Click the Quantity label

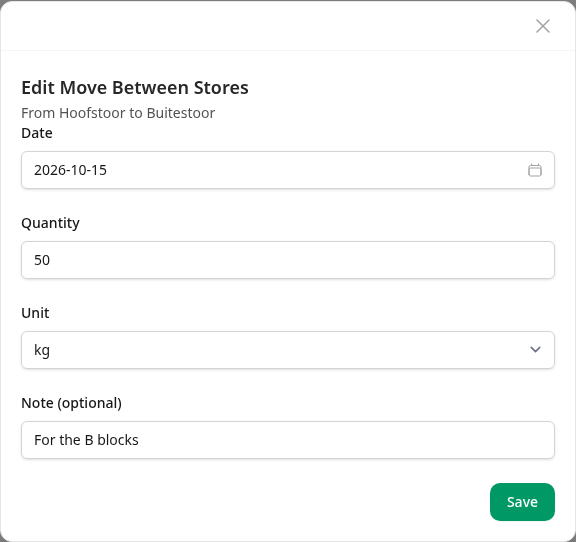[50, 223]
